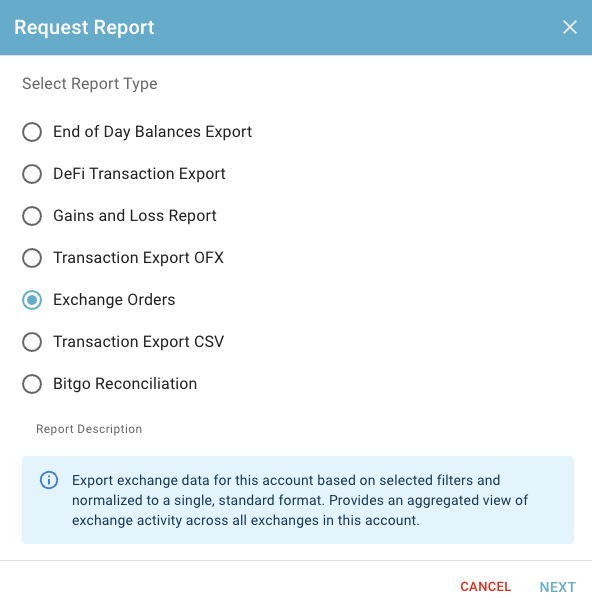Click NEXT to continue

[x=558, y=587]
